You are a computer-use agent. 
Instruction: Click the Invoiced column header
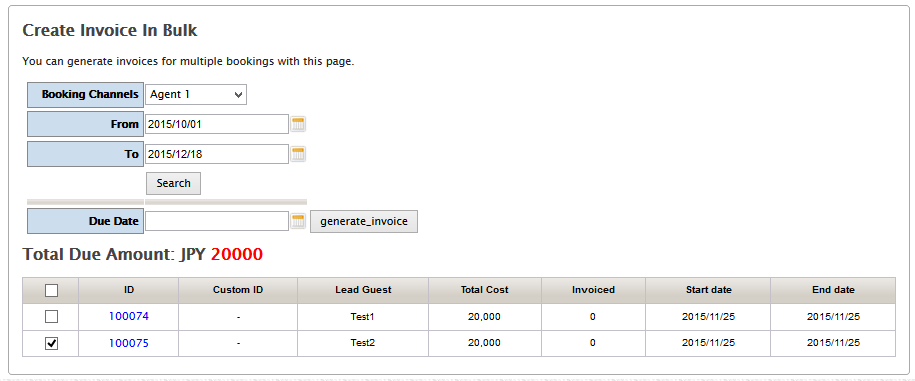[x=593, y=290]
